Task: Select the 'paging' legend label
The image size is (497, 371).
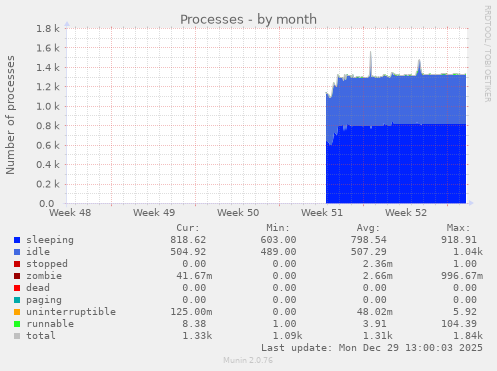Action: click(44, 300)
